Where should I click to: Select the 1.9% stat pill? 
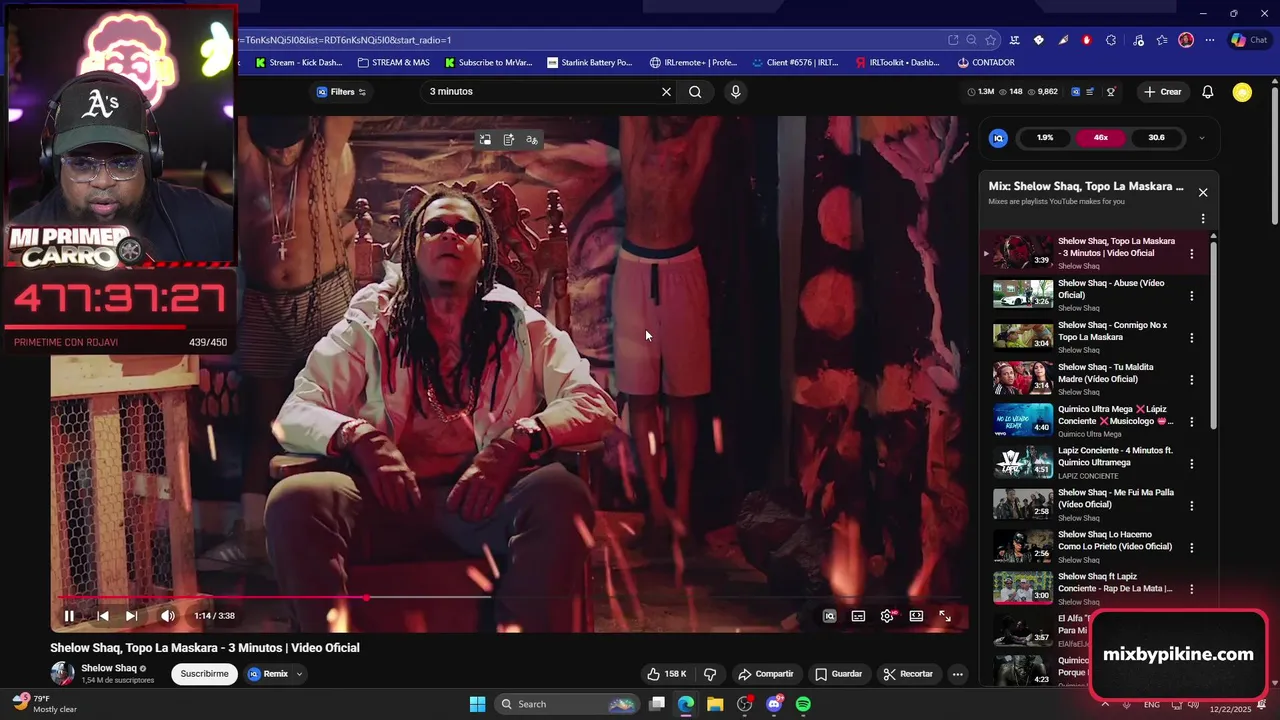[1045, 138]
